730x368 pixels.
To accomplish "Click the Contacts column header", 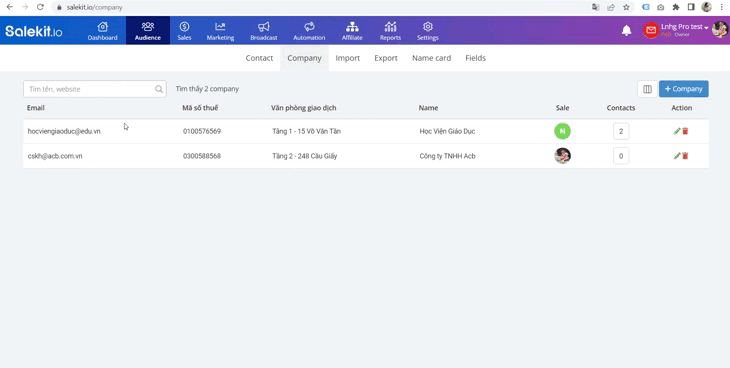I will click(x=621, y=108).
